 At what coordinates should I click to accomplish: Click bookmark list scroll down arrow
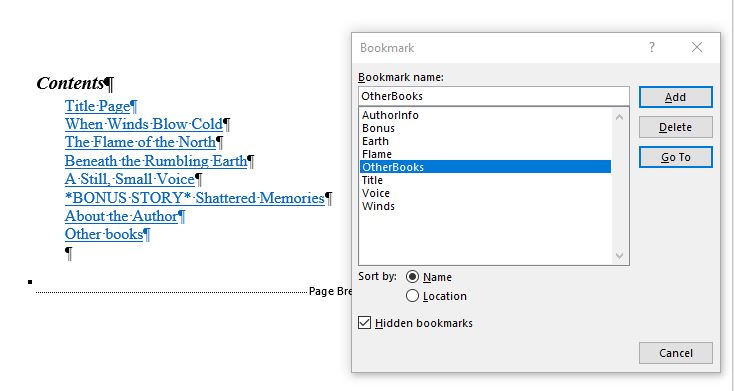[619, 256]
